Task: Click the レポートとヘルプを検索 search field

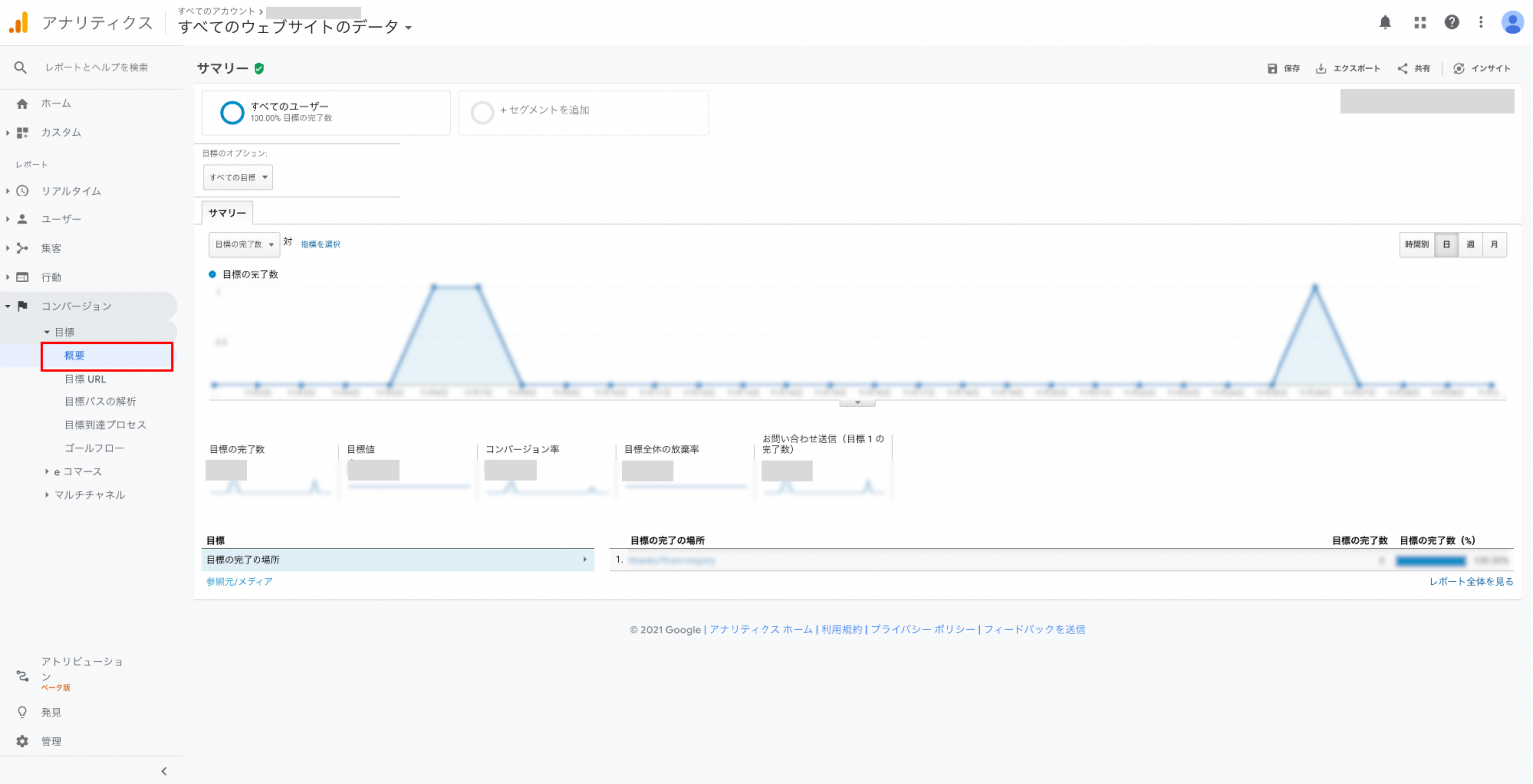Action: (96, 67)
